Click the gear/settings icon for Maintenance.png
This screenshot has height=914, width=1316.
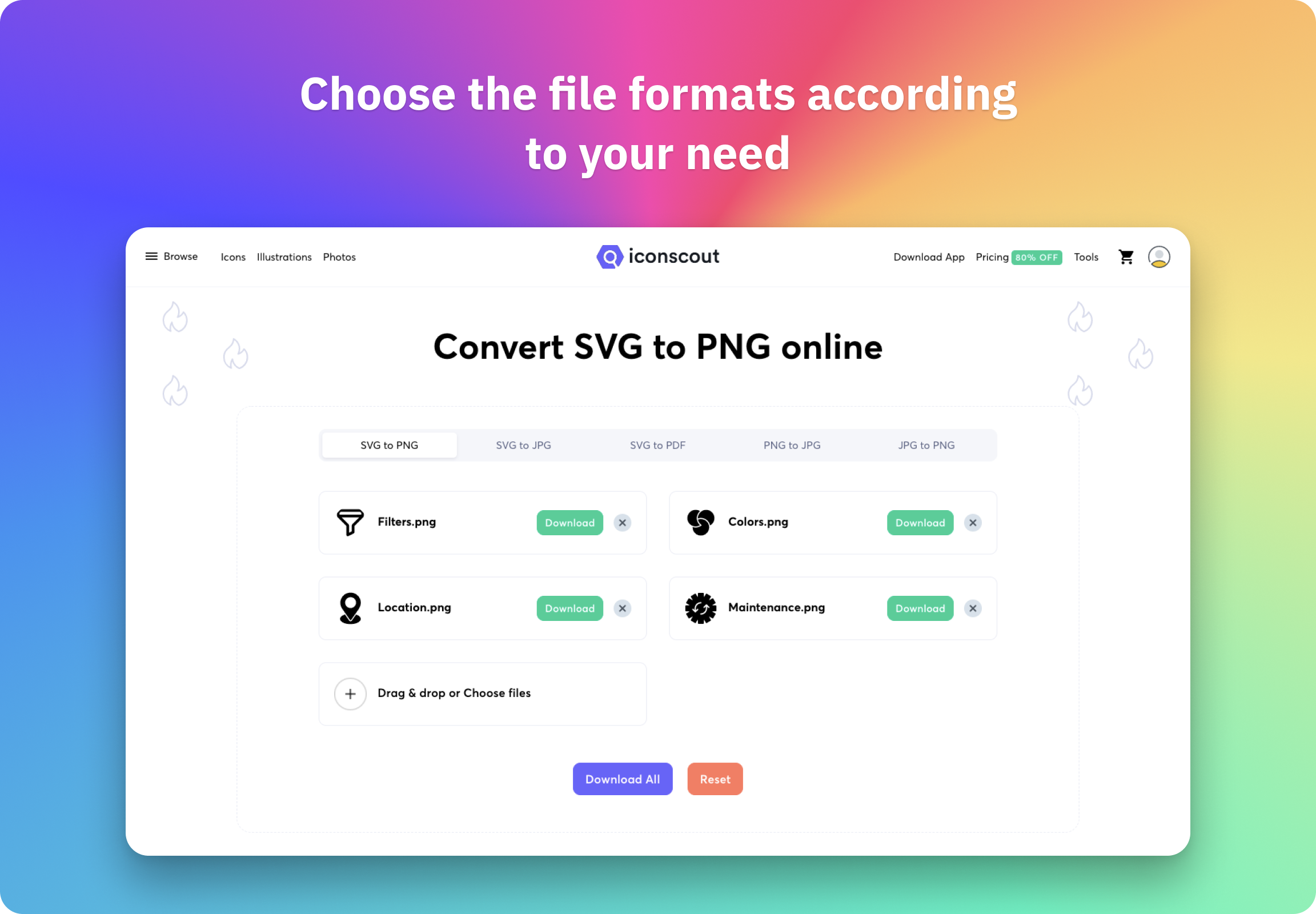(x=700, y=607)
